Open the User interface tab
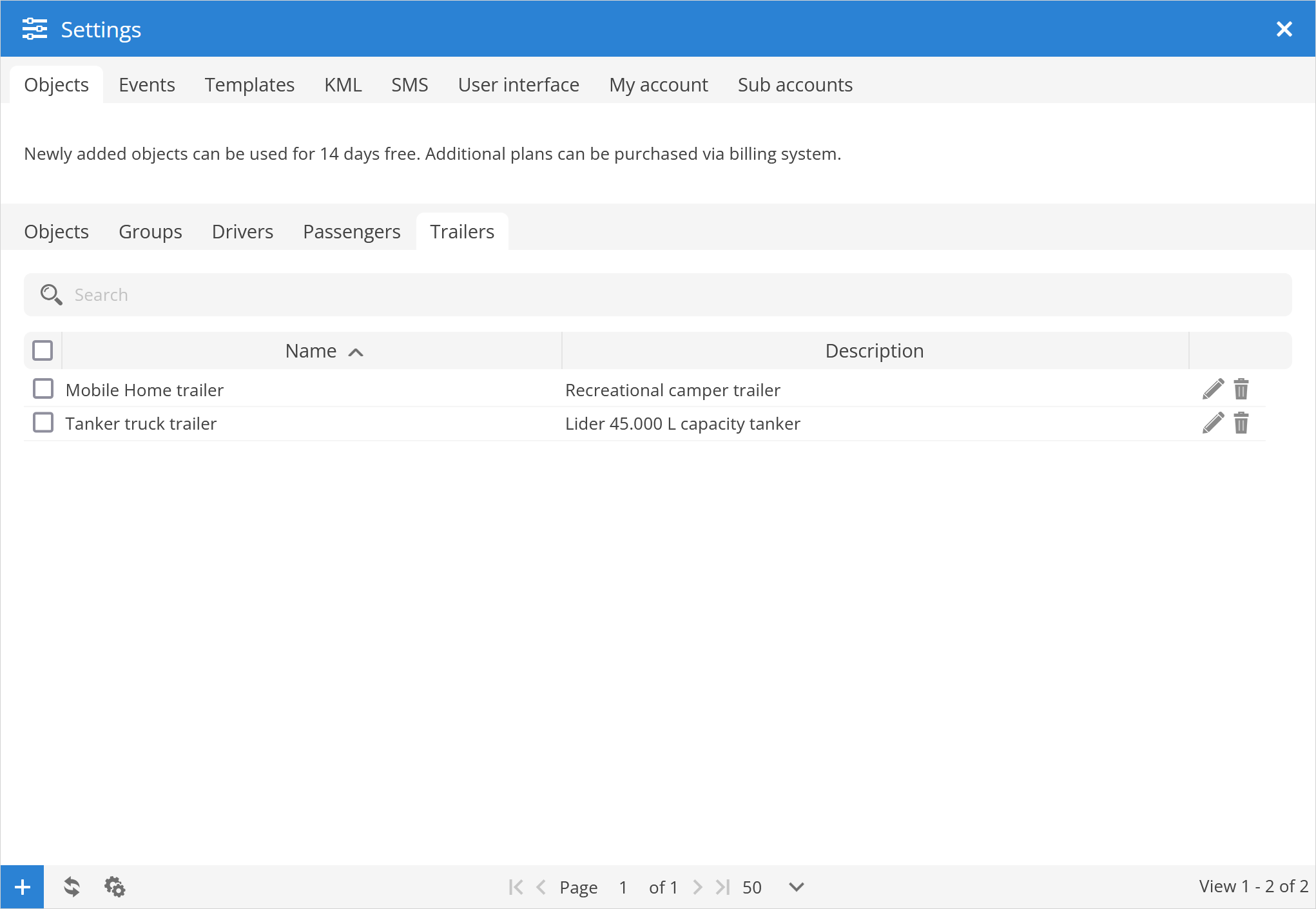Viewport: 1316px width, 909px height. [518, 85]
